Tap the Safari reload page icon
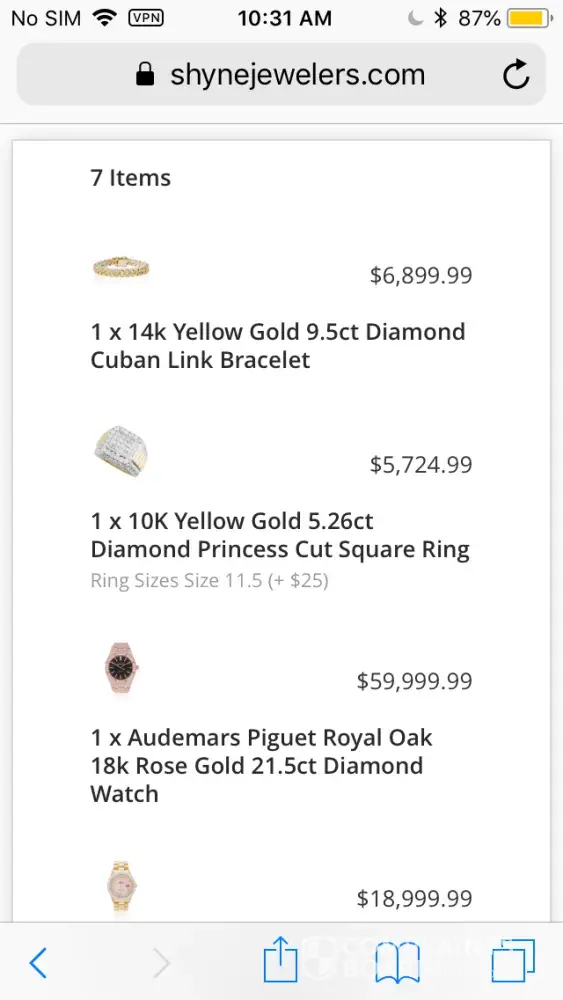The image size is (563, 1000). (x=516, y=75)
